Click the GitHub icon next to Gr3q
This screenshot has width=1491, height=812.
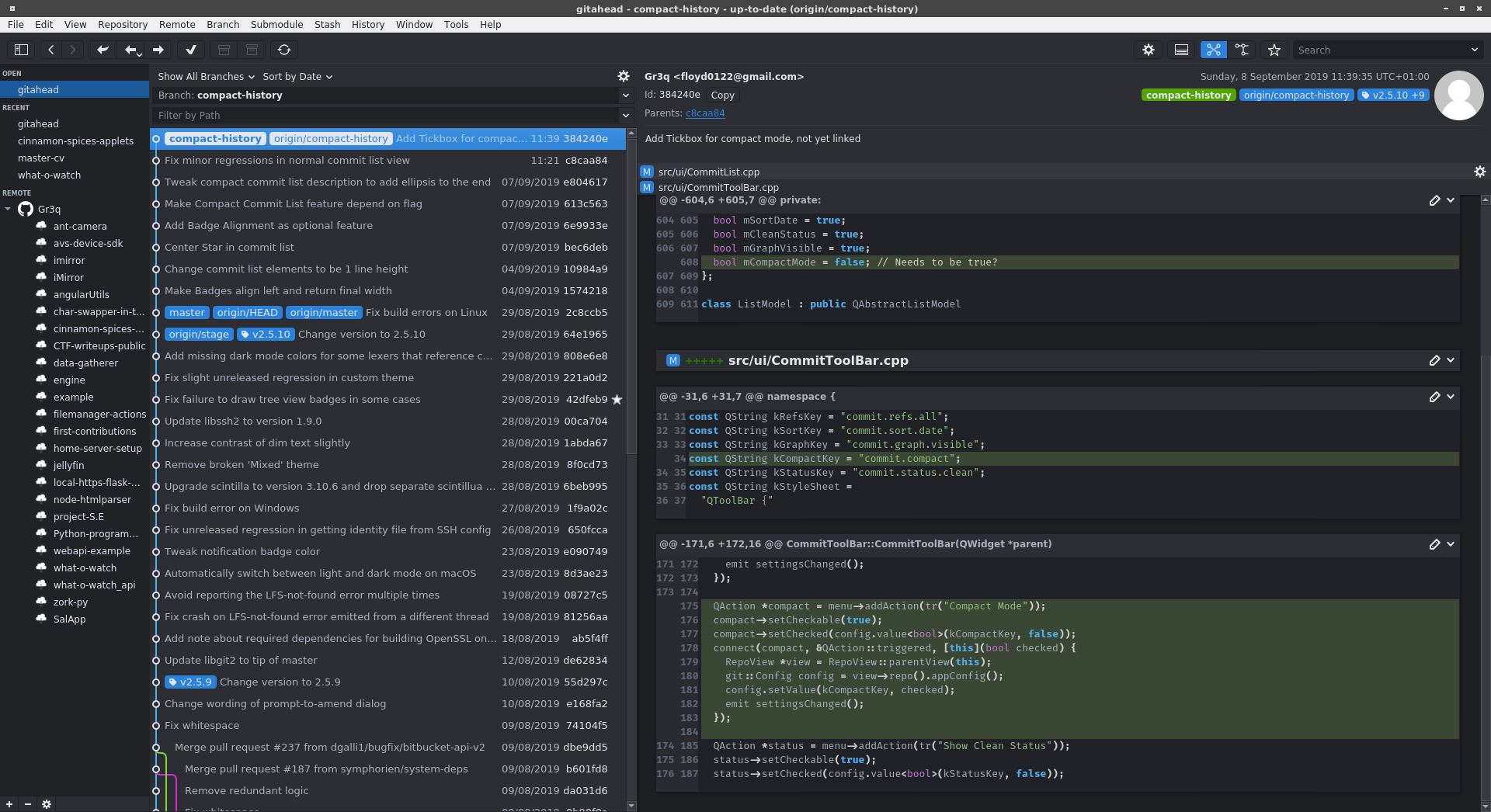point(26,209)
